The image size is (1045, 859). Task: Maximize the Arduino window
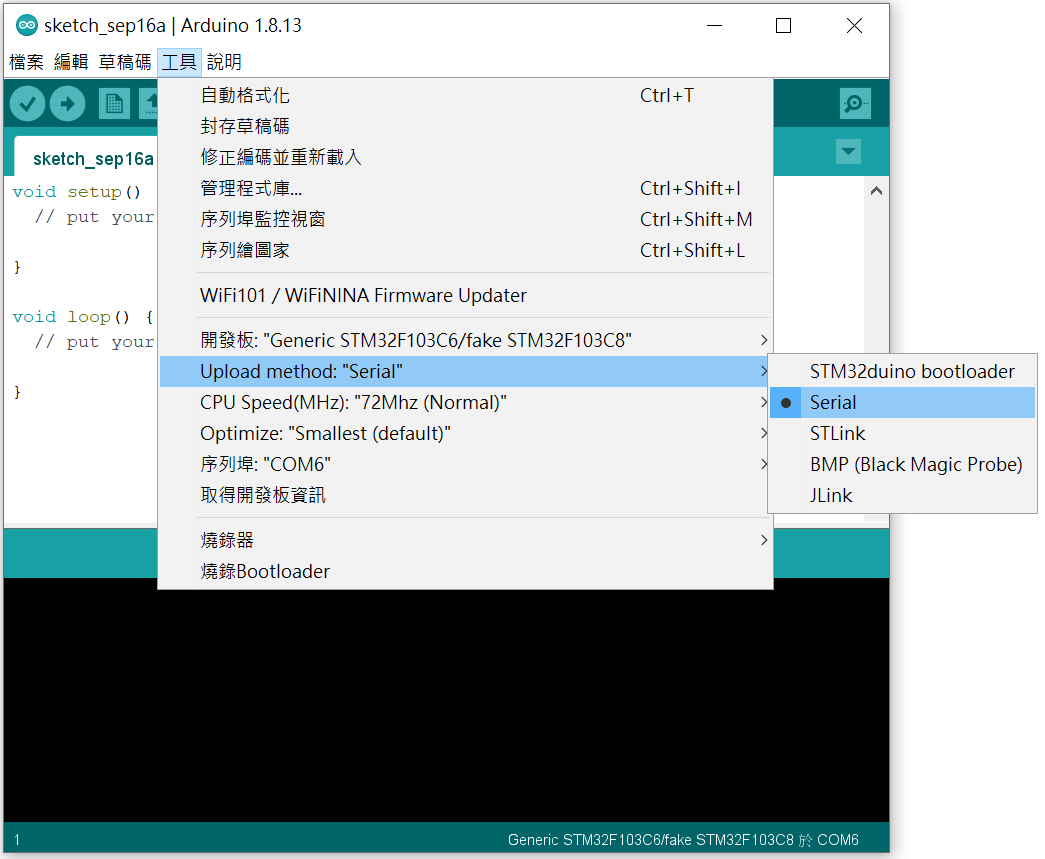pos(784,26)
